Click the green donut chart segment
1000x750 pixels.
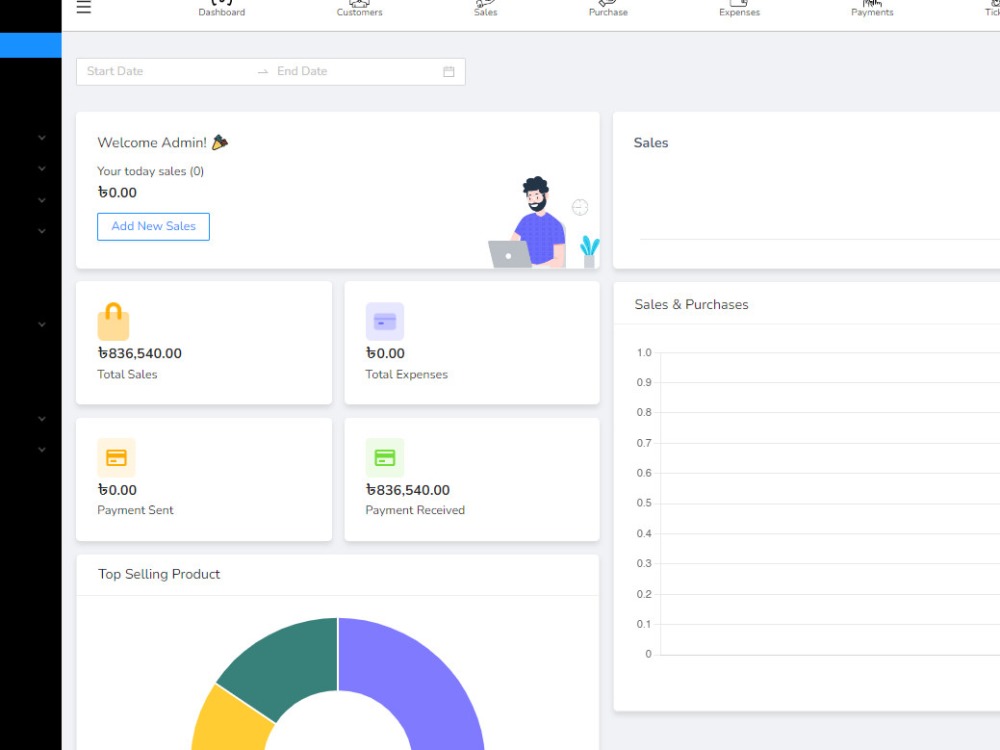coord(284,668)
